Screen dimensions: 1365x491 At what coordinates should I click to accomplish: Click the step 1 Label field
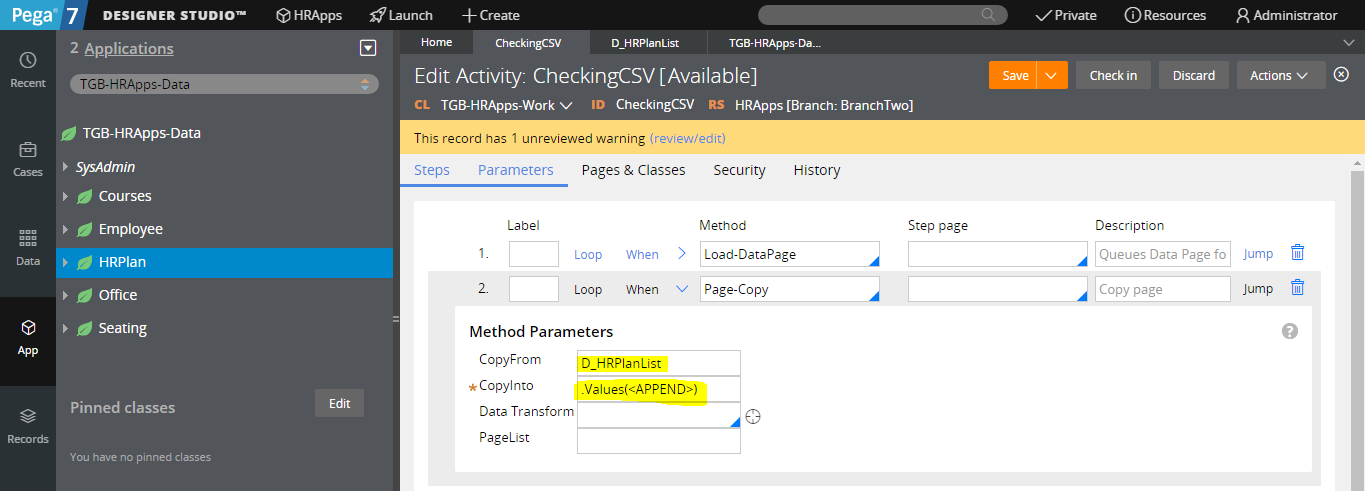(534, 254)
